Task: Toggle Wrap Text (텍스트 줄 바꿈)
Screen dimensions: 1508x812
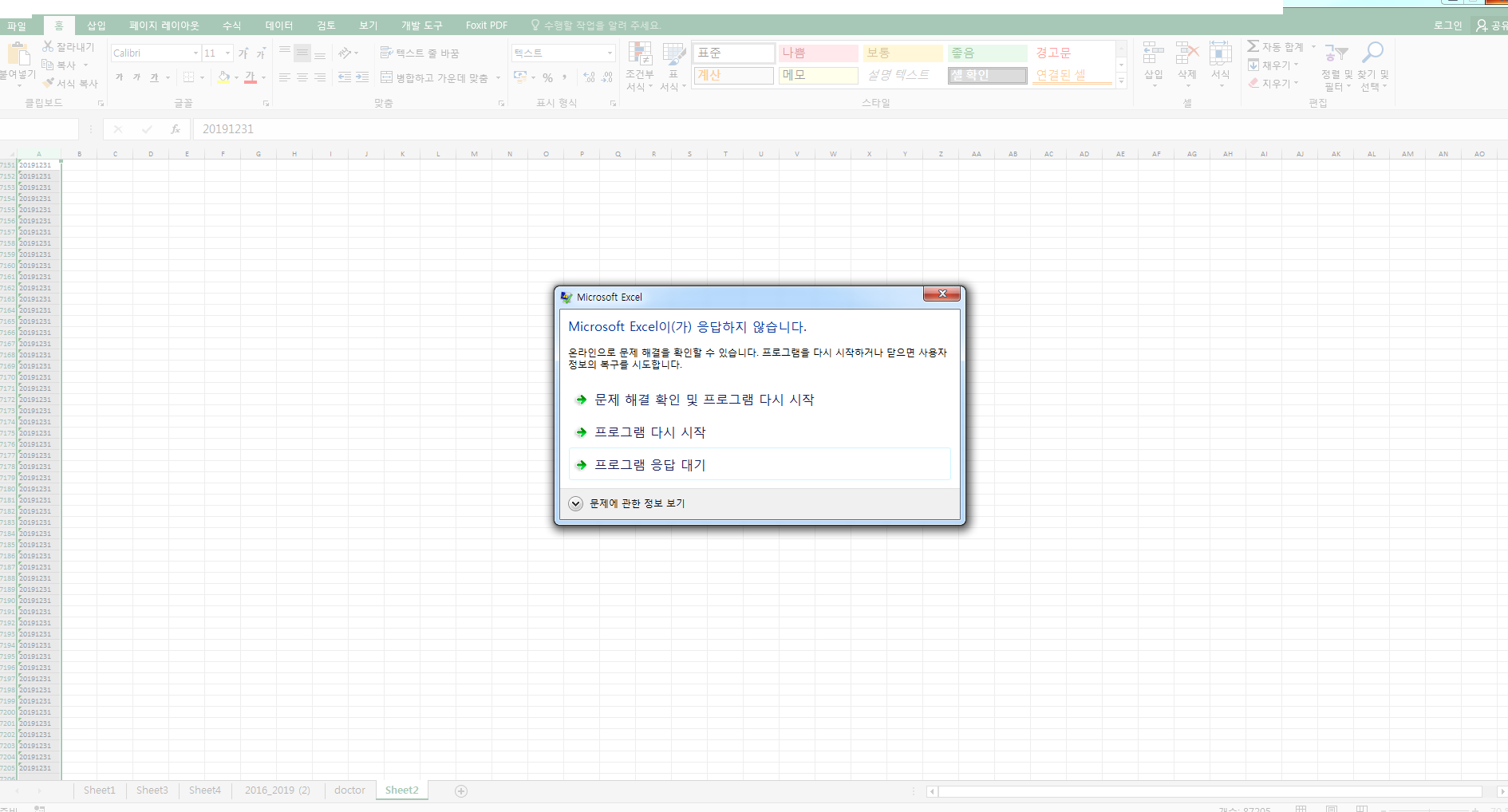Action: [420, 53]
